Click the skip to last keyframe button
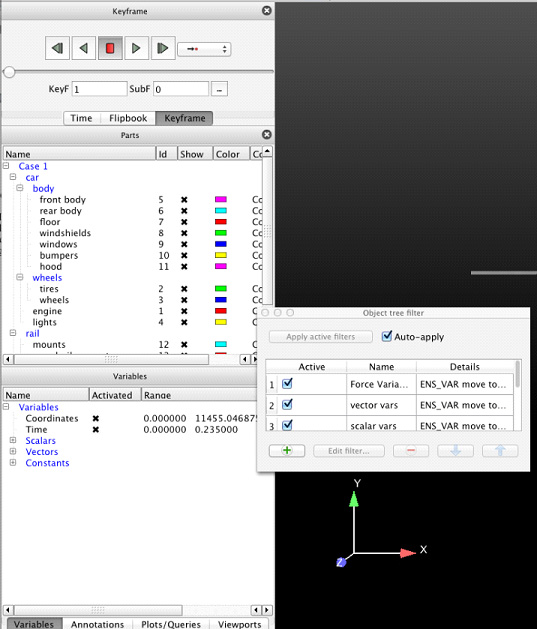Image resolution: width=537 pixels, height=629 pixels. click(x=163, y=49)
